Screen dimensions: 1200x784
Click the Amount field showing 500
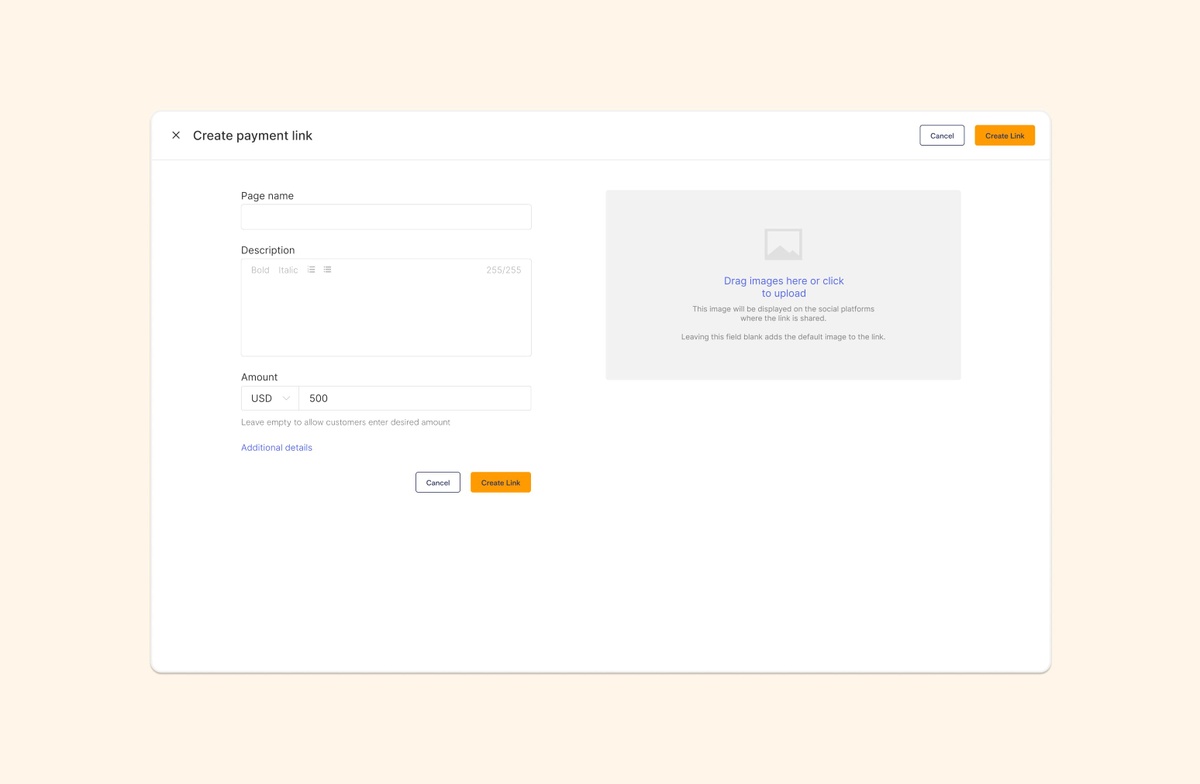point(415,398)
